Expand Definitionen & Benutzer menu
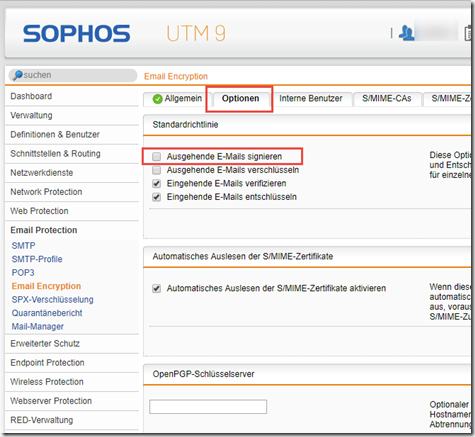The image size is (475, 437). click(72, 135)
